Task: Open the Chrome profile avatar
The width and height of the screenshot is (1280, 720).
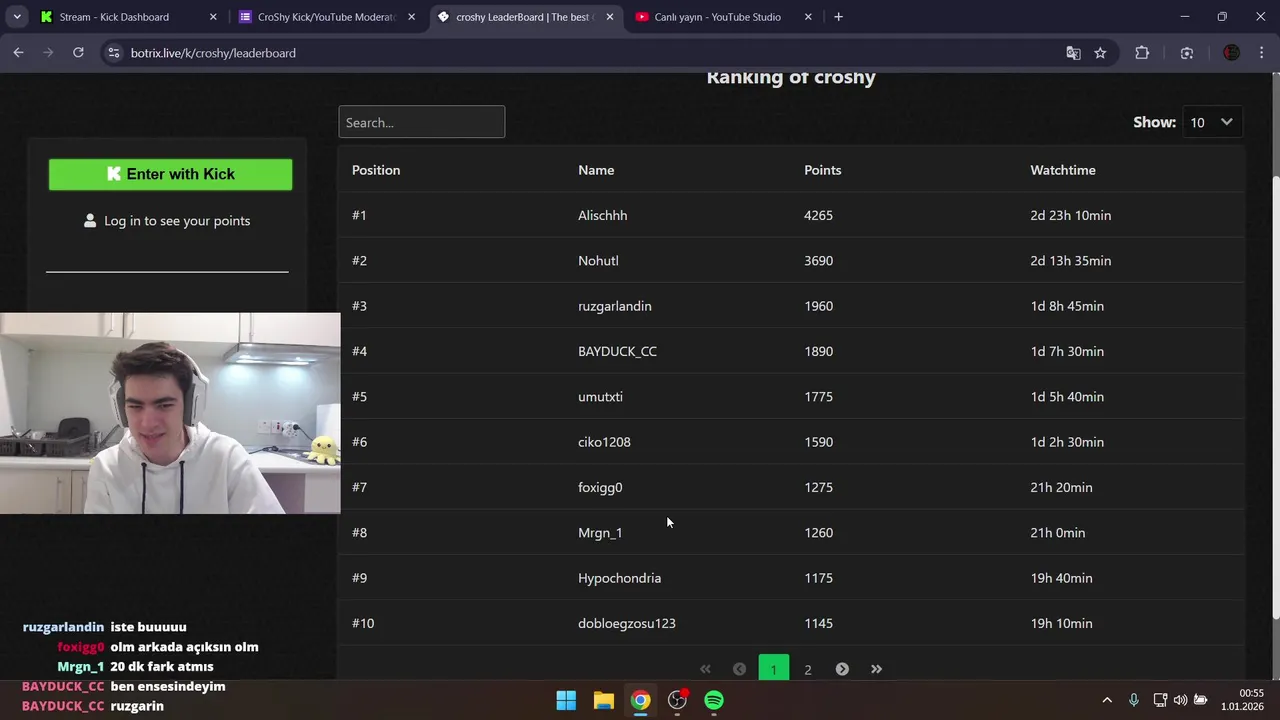Action: tap(1231, 53)
